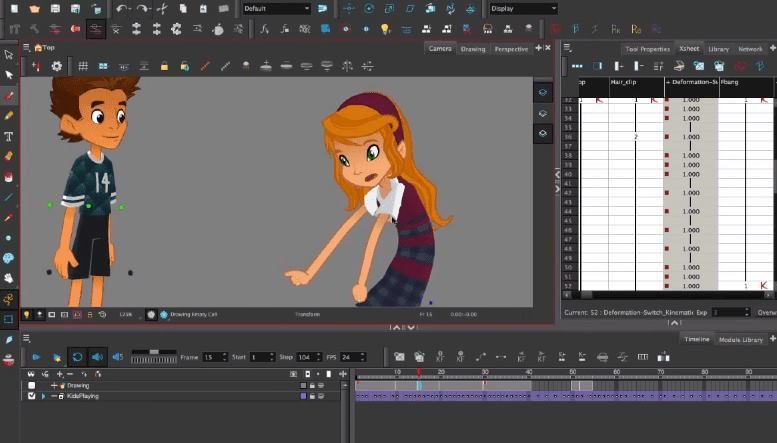Click the light bulb icon in second toolbar
Screen dimensions: 777x443
tap(386, 29)
